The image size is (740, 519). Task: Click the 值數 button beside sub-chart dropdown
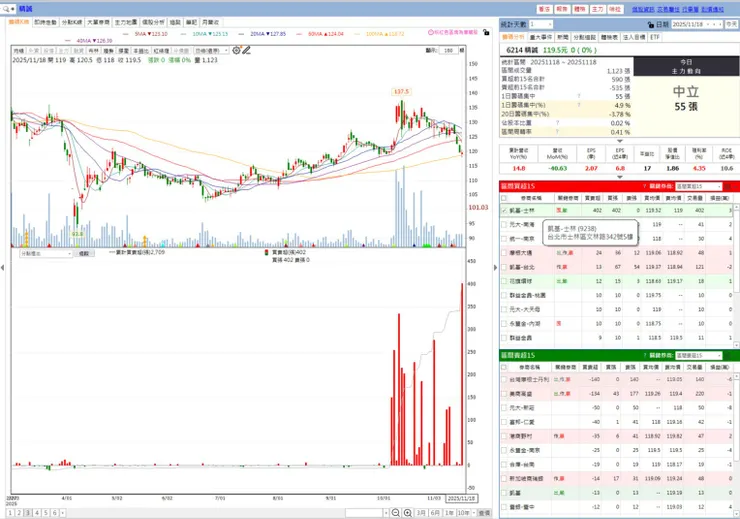click(84, 253)
